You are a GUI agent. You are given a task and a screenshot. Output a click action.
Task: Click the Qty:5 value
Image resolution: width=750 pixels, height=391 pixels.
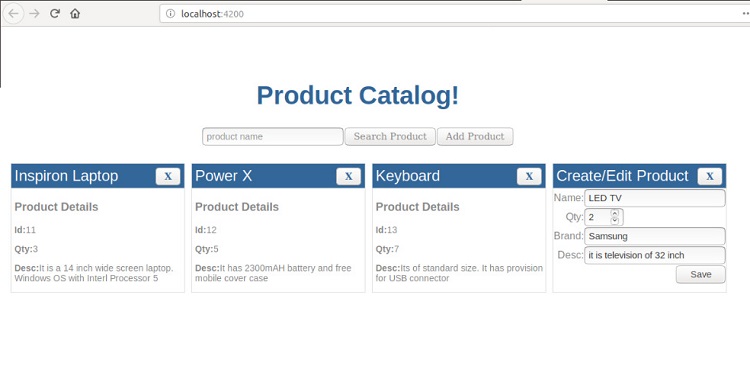coord(207,249)
